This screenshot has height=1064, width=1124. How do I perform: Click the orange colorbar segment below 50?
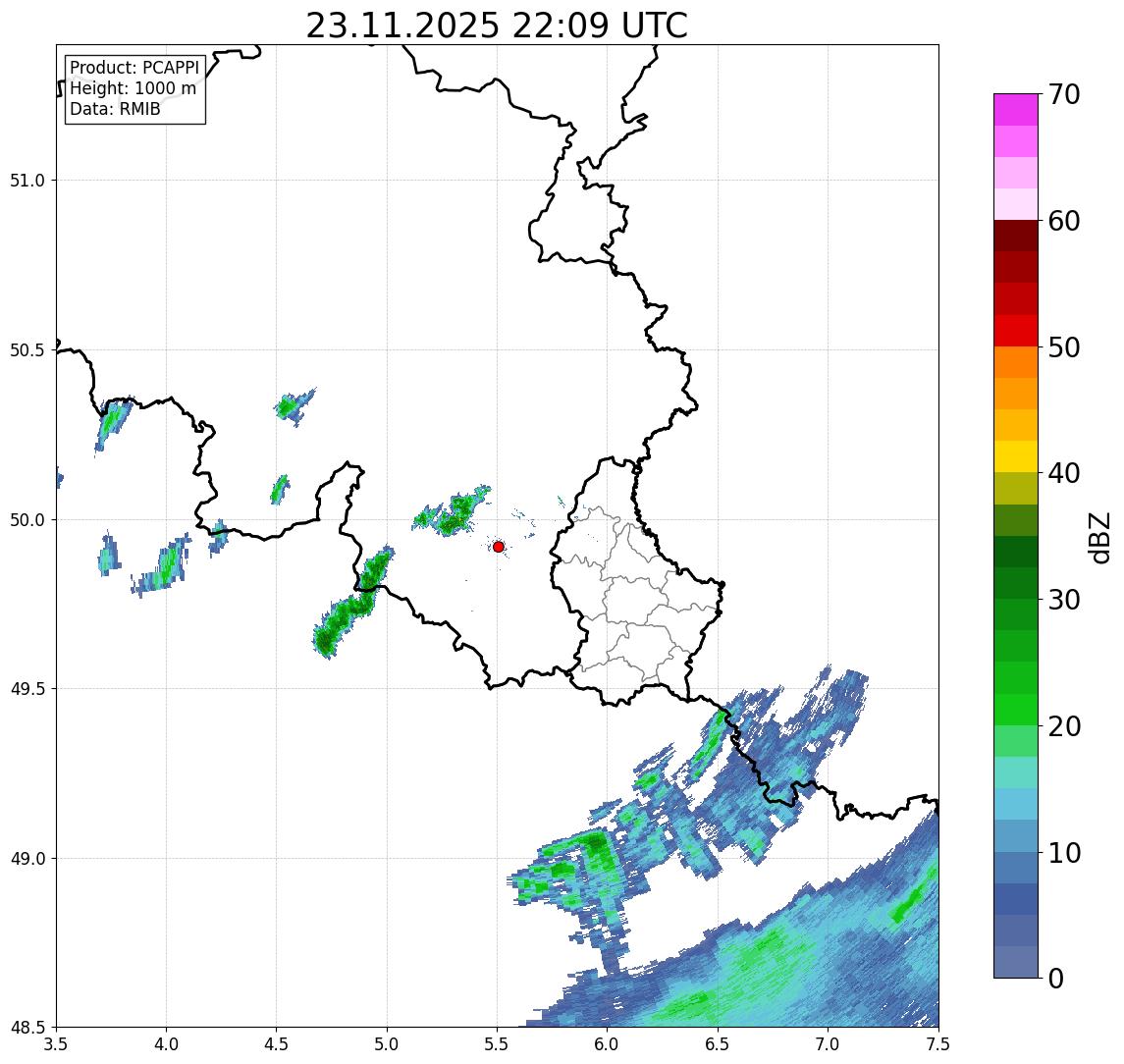(1016, 363)
